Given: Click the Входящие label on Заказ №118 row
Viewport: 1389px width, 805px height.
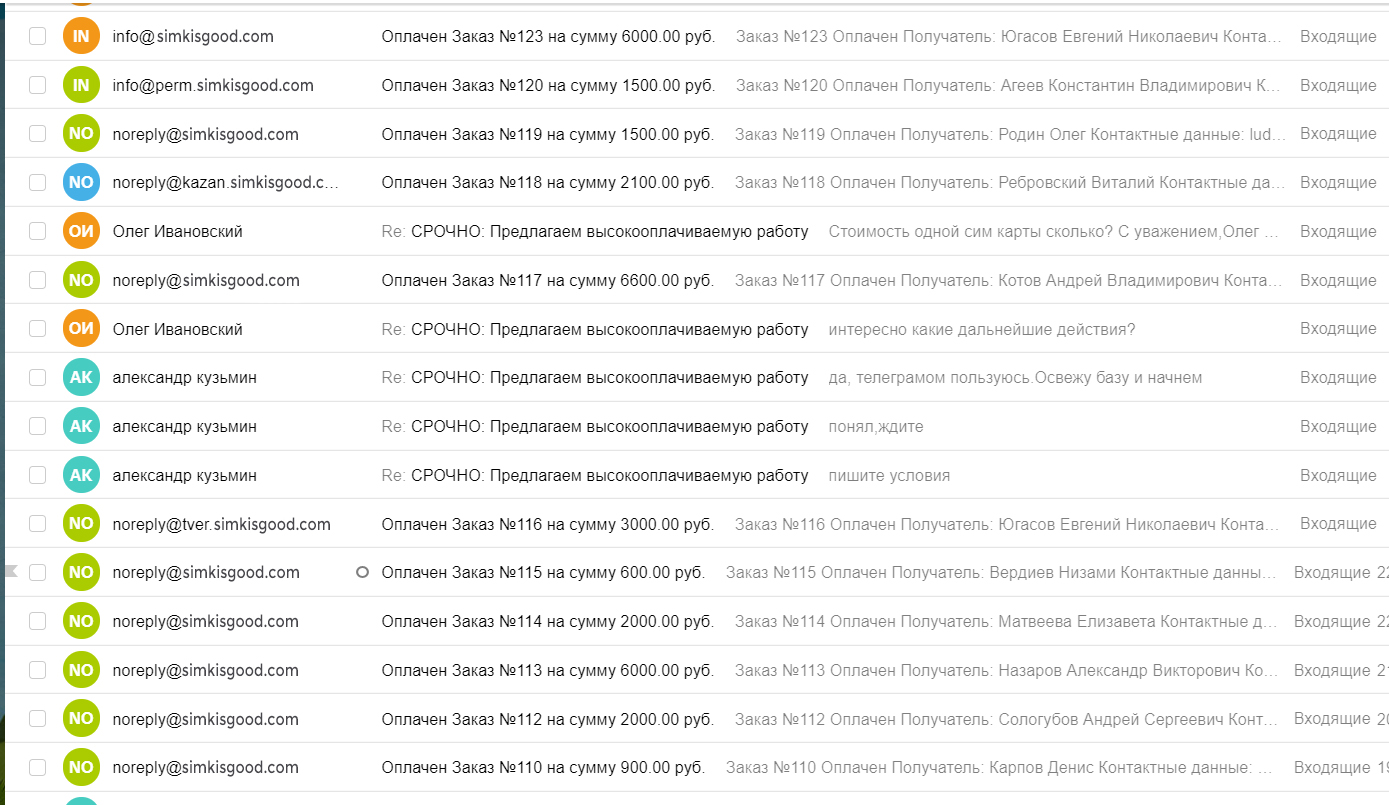Looking at the screenshot, I should pyautogui.click(x=1337, y=183).
